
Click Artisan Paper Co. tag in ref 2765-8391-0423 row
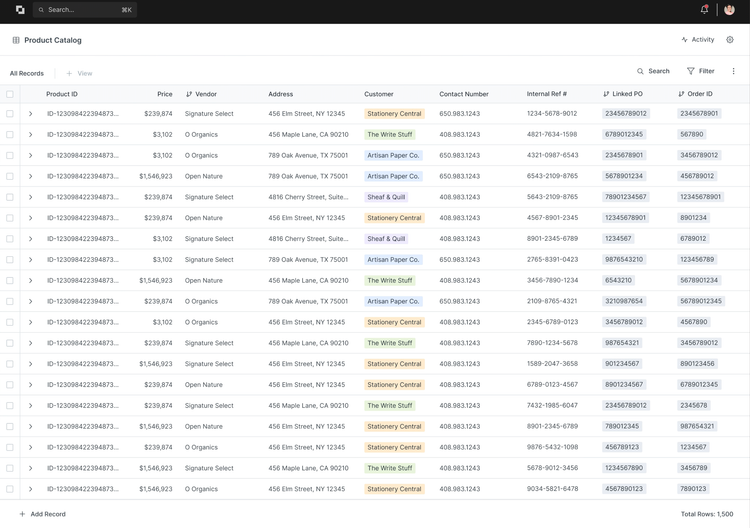point(393,260)
